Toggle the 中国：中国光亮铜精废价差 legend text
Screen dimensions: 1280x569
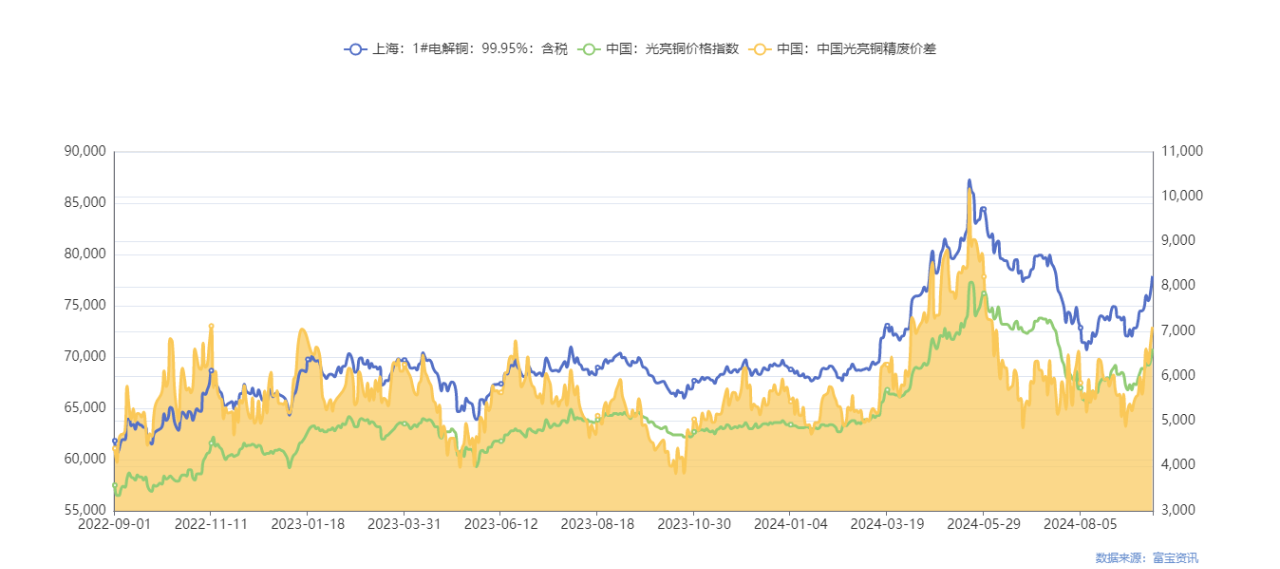pyautogui.click(x=856, y=48)
